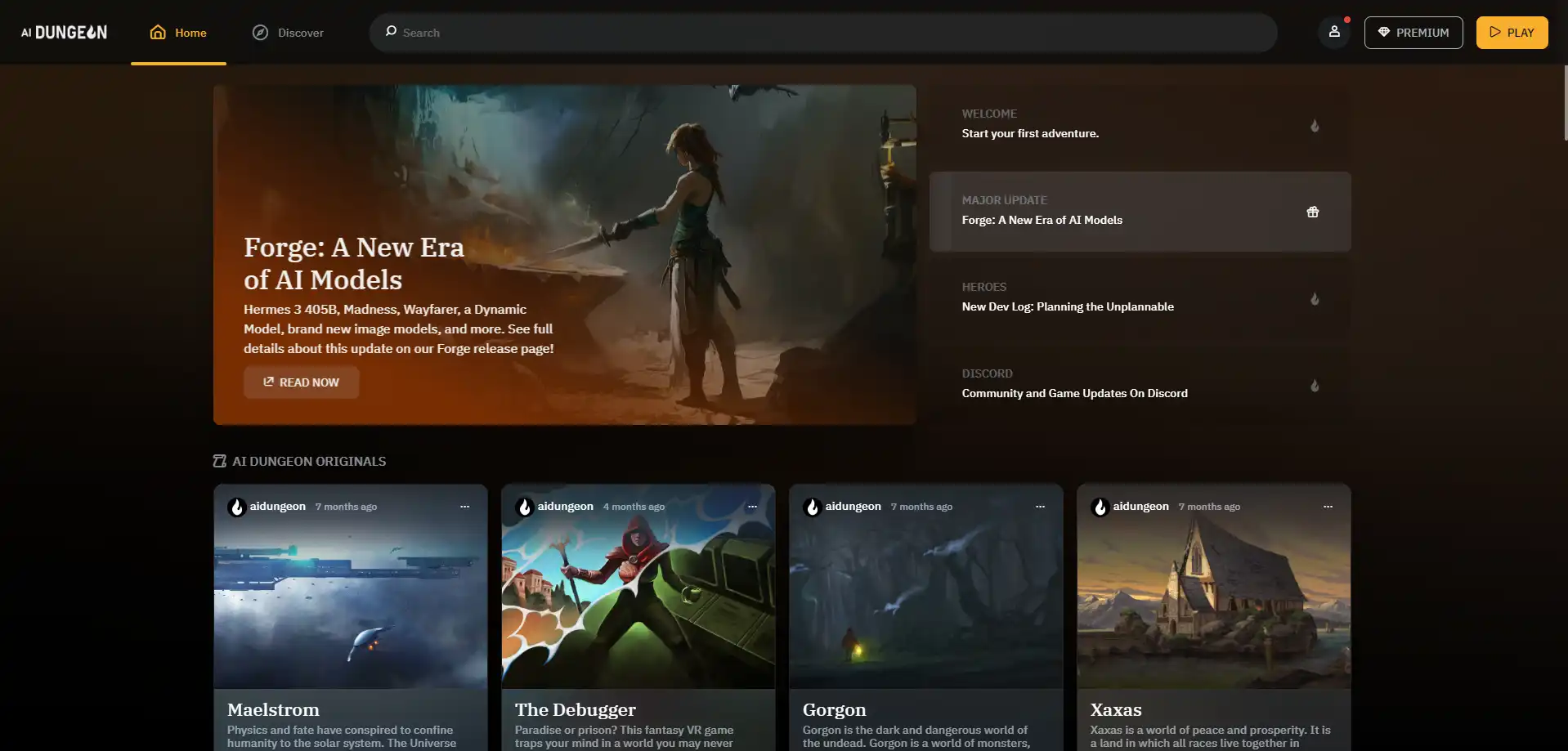Viewport: 1568px width, 751px height.
Task: Select the WELCOME Start your first adventure item
Action: 1140,124
